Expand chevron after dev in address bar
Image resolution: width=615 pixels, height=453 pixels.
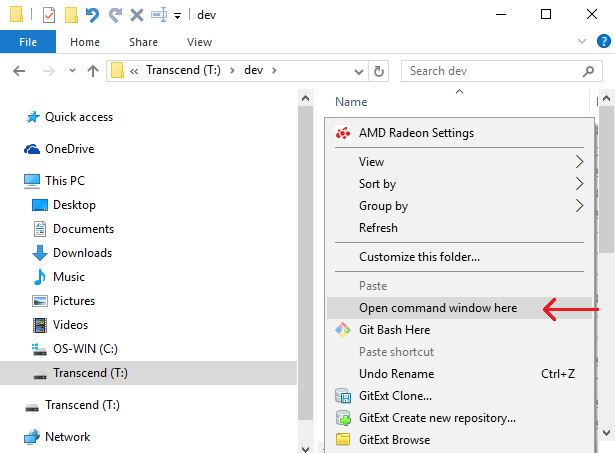pyautogui.click(x=274, y=71)
